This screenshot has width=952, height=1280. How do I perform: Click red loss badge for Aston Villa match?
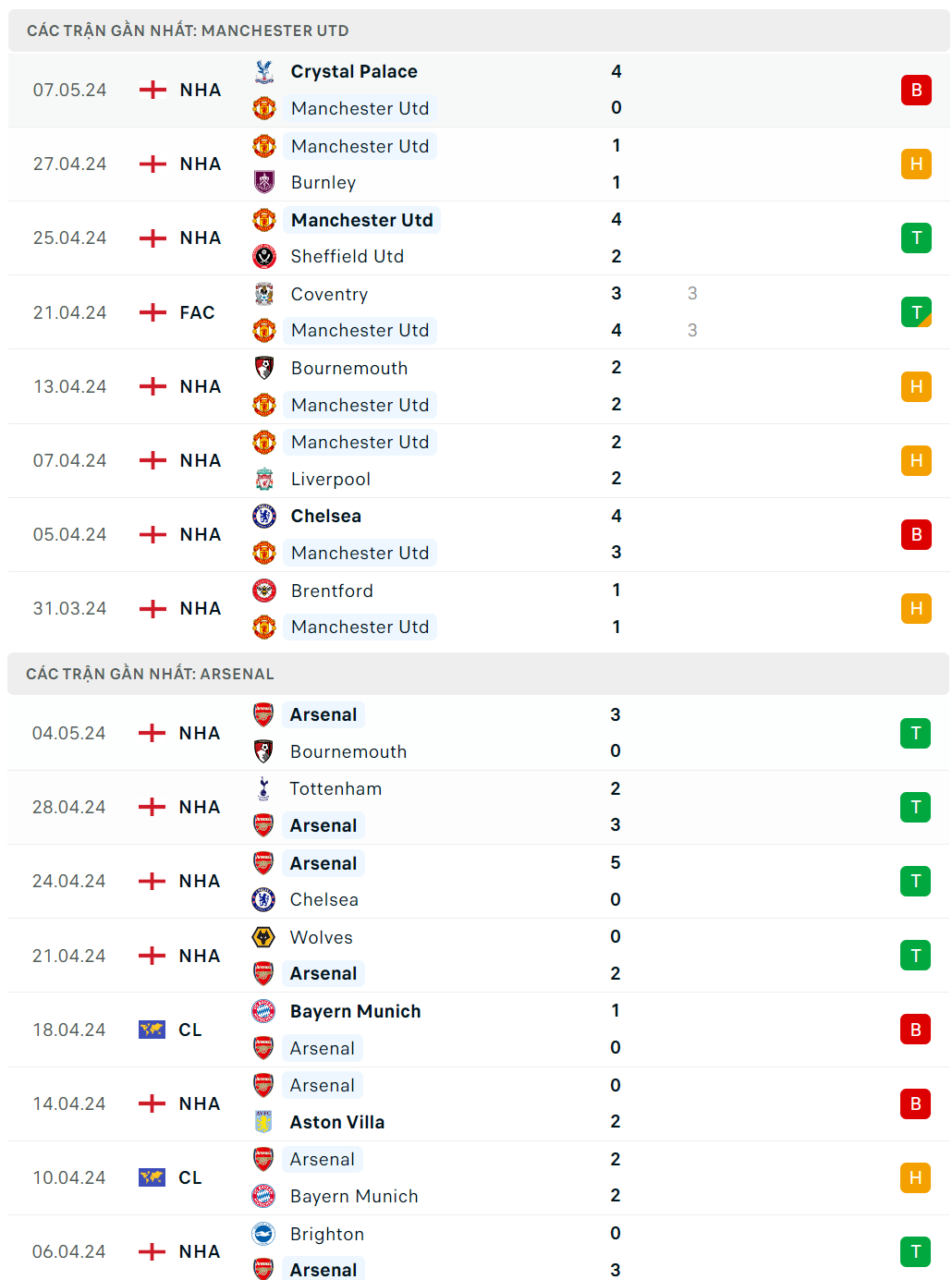click(x=915, y=1103)
